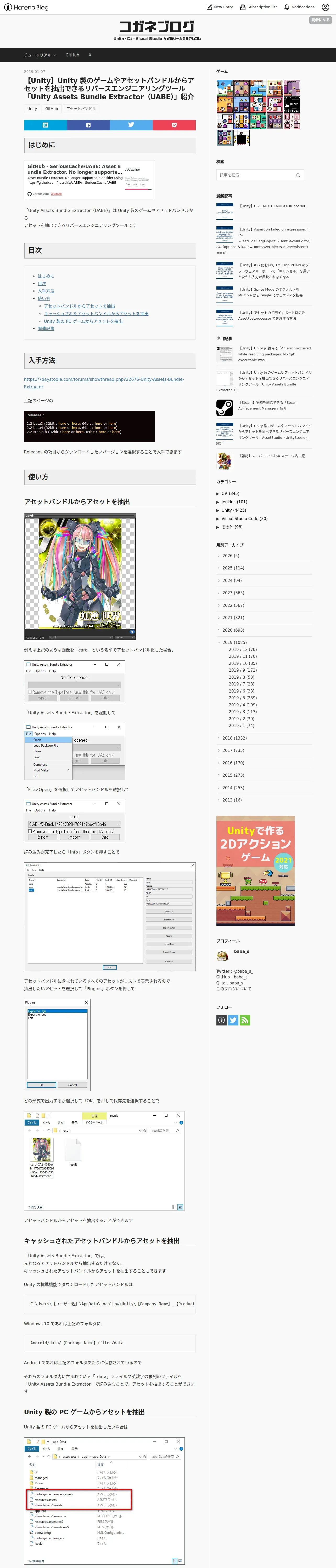Screen dimensions: 336x1568
Task: Open the スーパーマリオ64 ステージ名一覧 article
Action: [271, 456]
